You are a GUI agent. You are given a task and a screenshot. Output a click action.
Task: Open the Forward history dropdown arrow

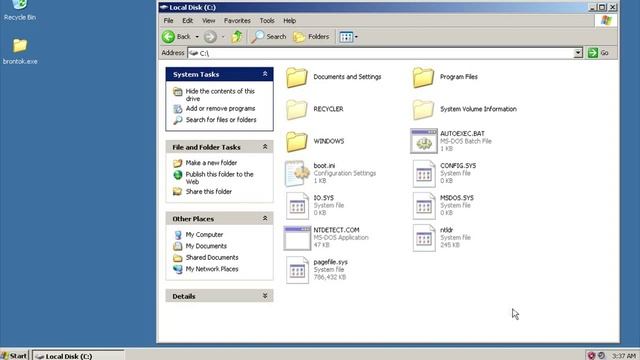(x=223, y=37)
